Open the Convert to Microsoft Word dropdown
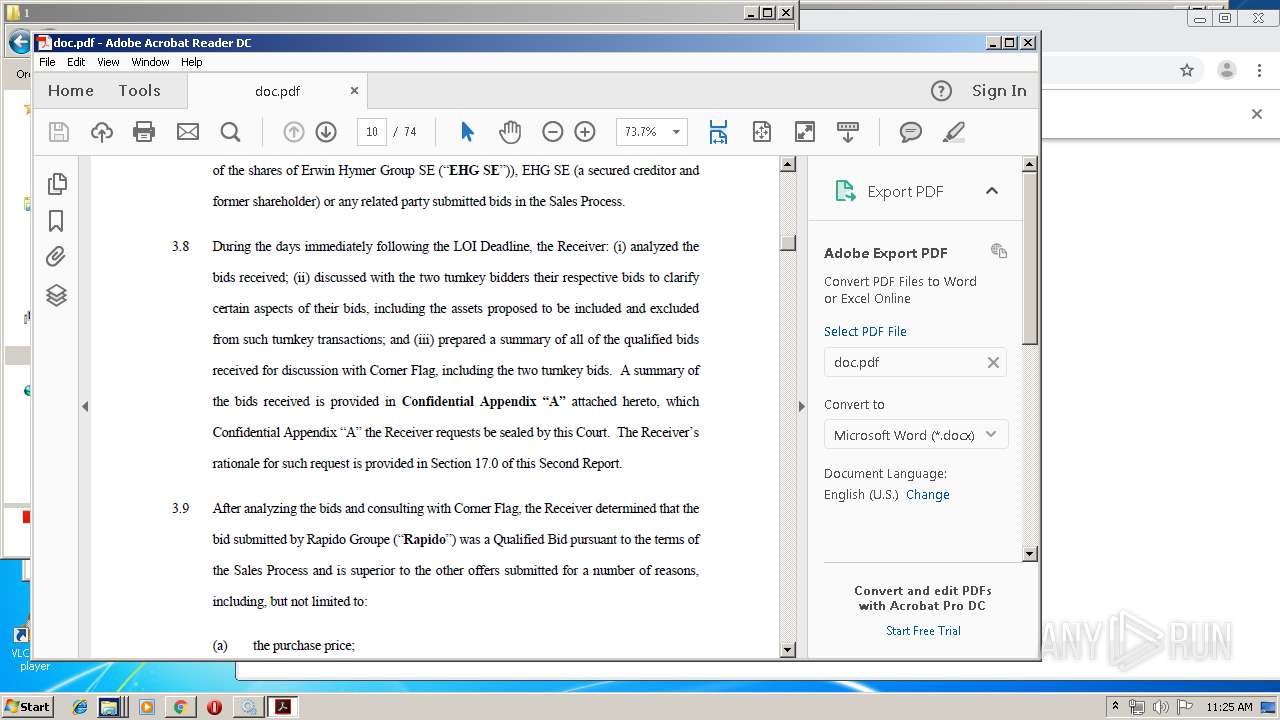 coord(916,435)
